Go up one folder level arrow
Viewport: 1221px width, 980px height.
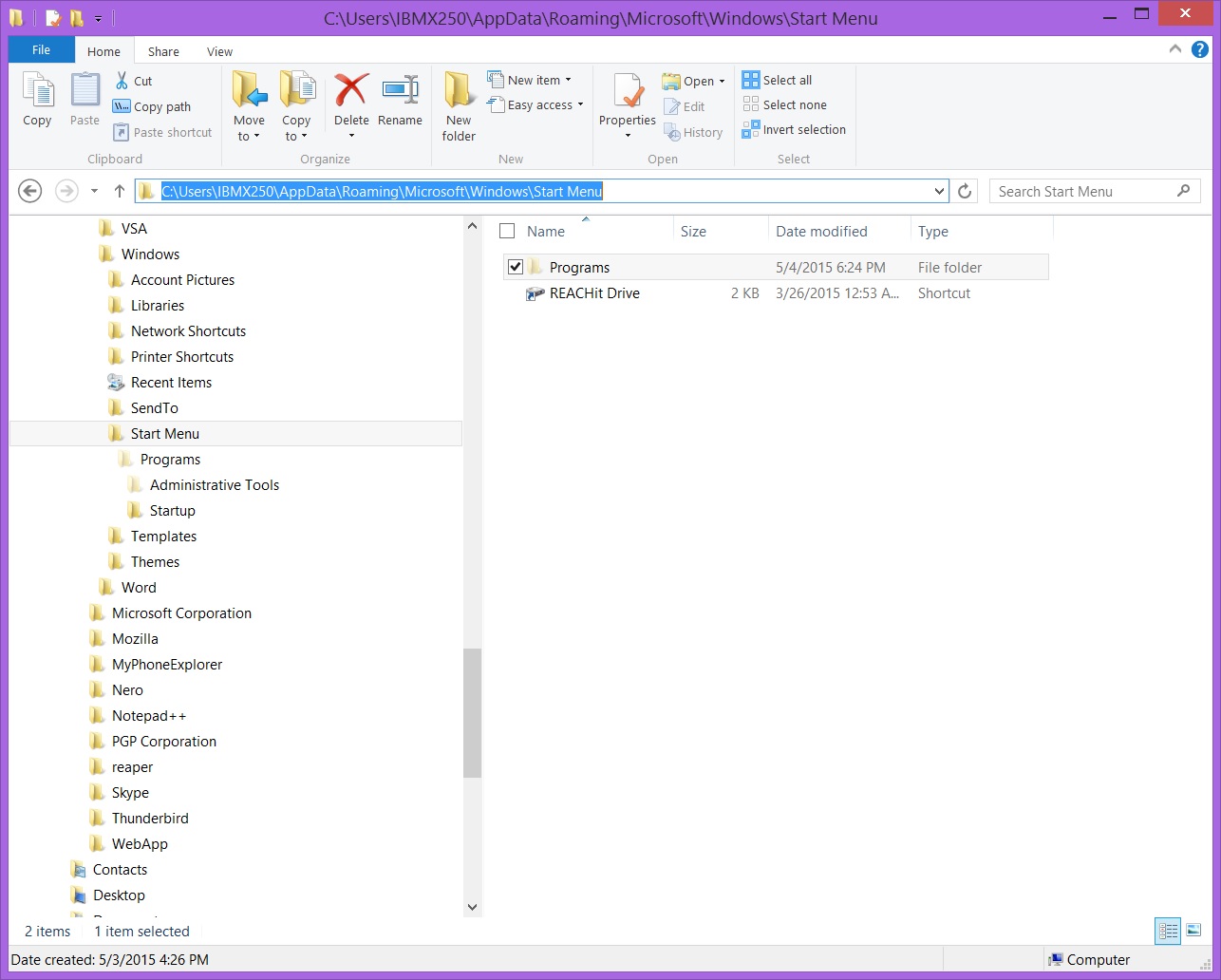click(x=120, y=192)
